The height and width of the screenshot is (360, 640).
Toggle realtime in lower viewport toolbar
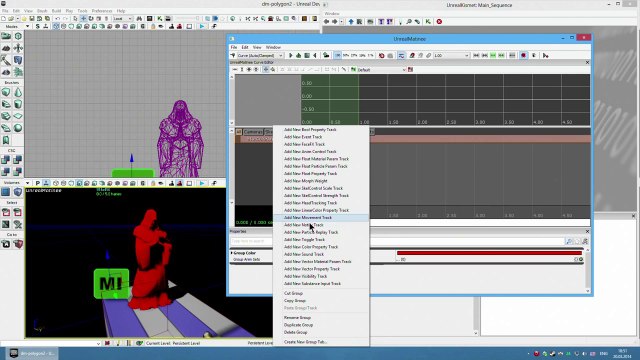(46, 183)
